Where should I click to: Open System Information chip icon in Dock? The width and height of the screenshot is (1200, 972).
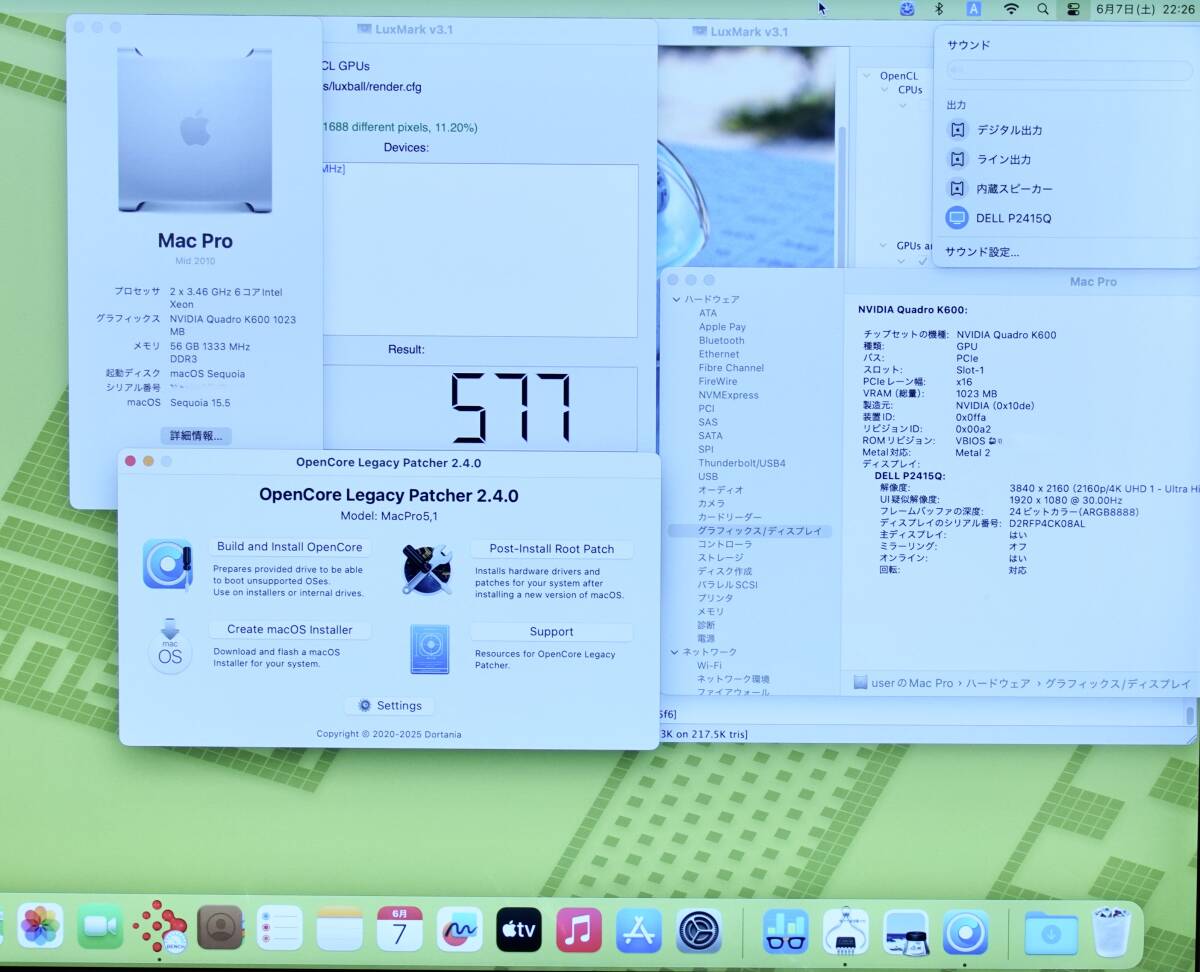[846, 931]
